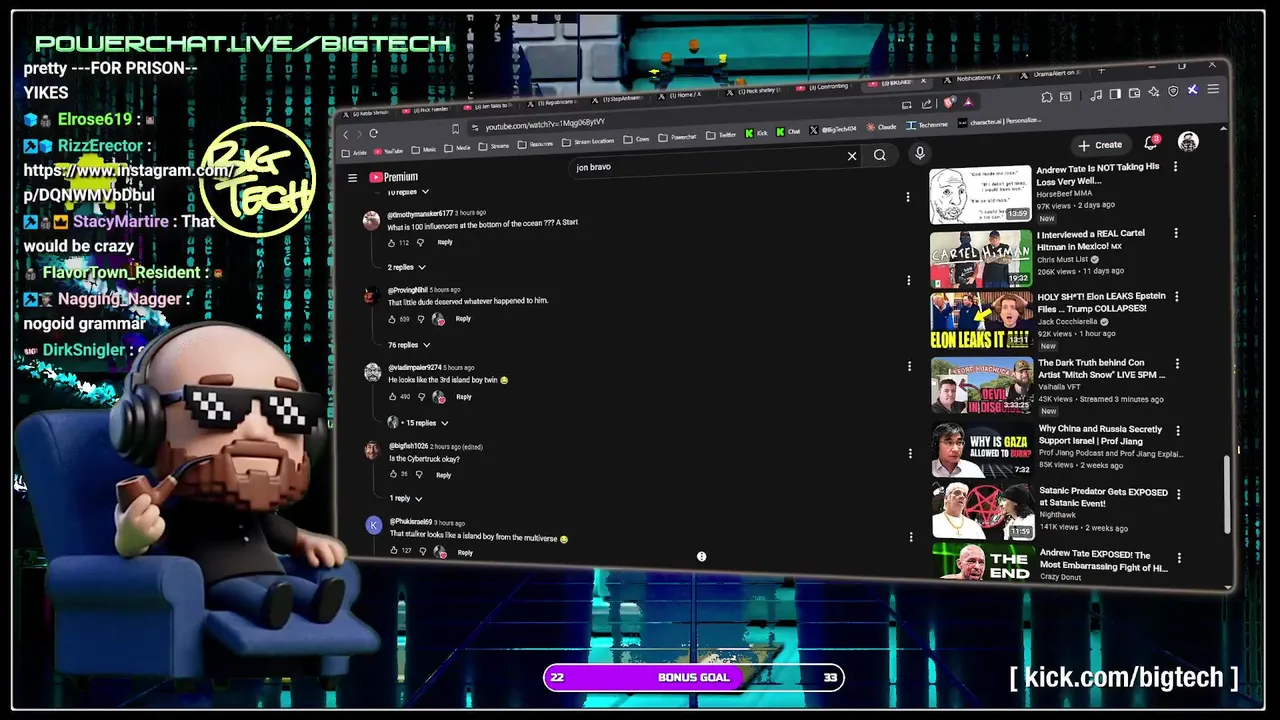Open the new tab plus button

tap(1102, 72)
